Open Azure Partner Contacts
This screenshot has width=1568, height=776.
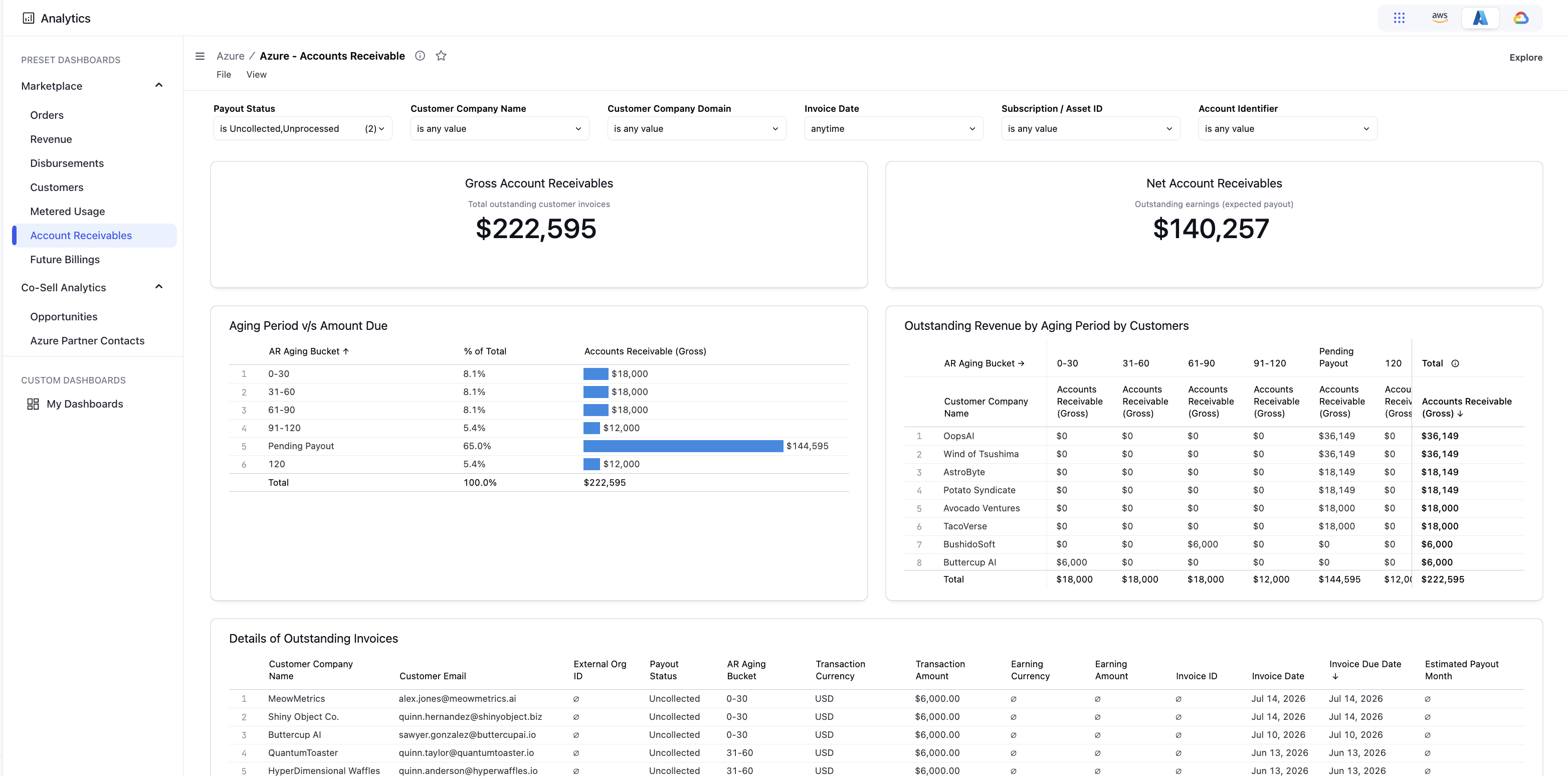click(x=87, y=341)
